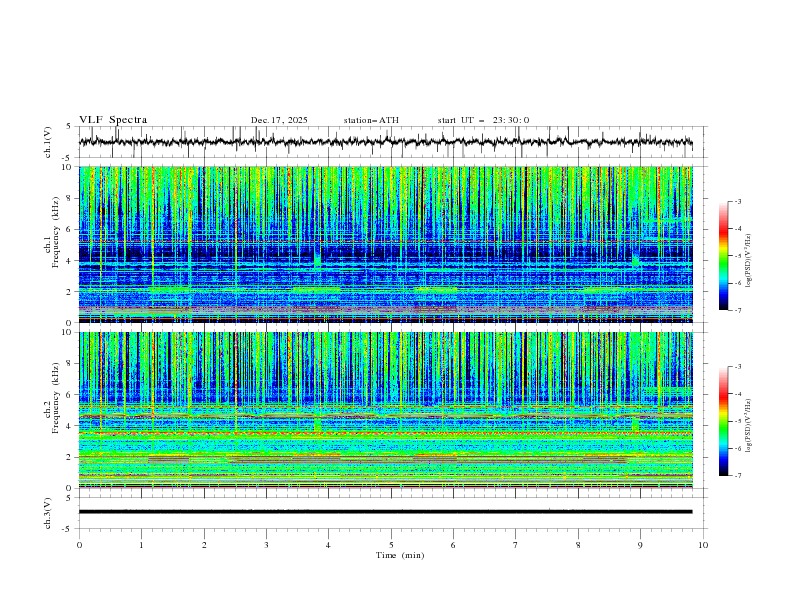Screen dimensions: 792x612
Task: Select the date label Dec.17, 2025
Action: pos(279,120)
